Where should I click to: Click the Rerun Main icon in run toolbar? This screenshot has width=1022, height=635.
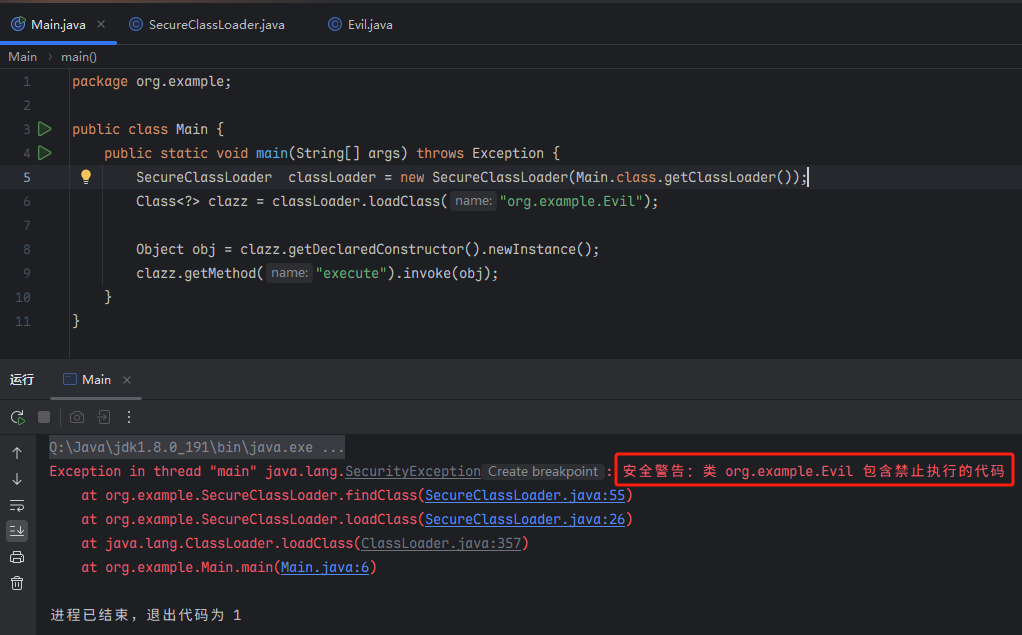point(17,417)
